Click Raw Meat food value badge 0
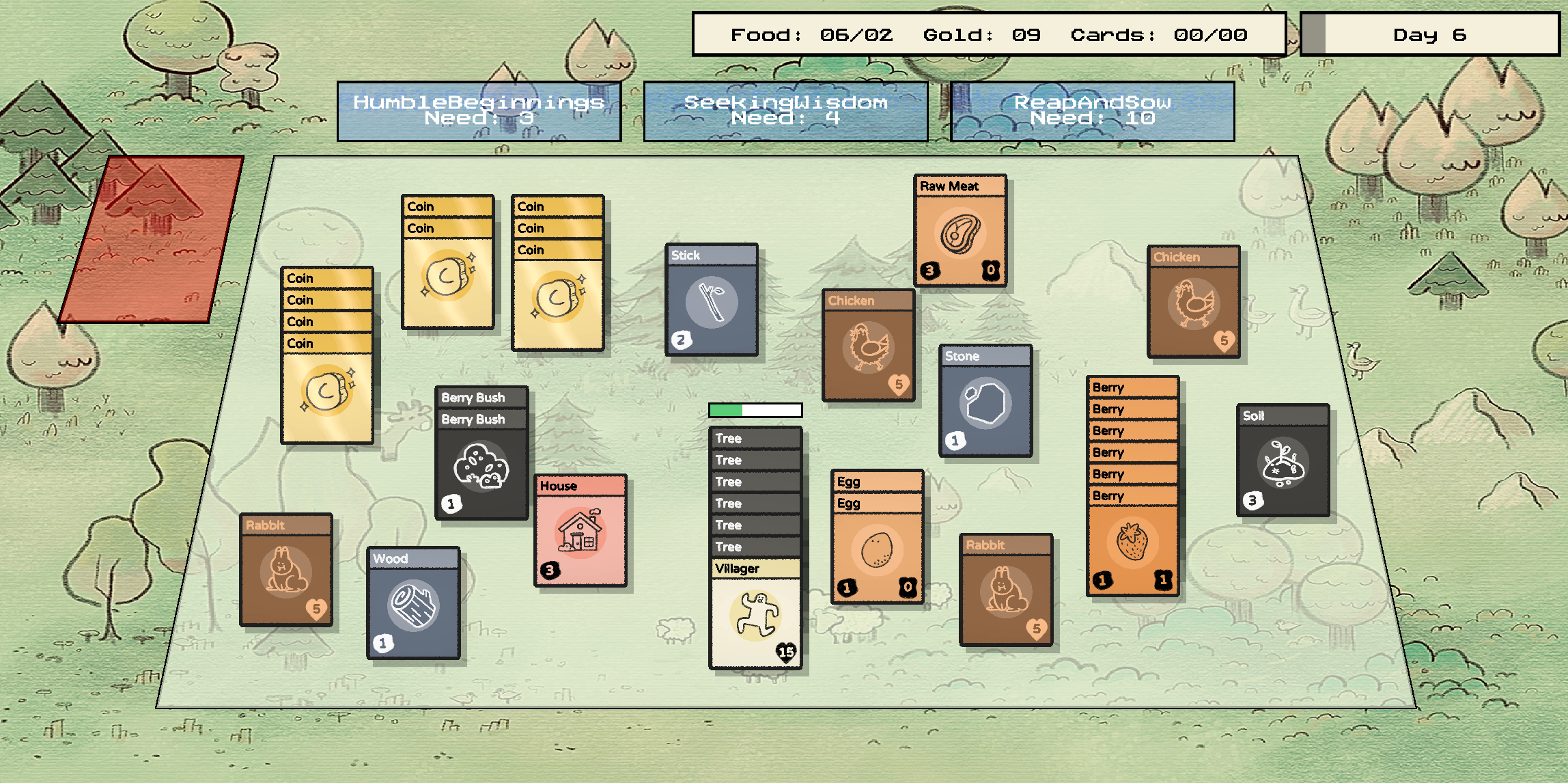1568x783 pixels. pyautogui.click(x=991, y=270)
